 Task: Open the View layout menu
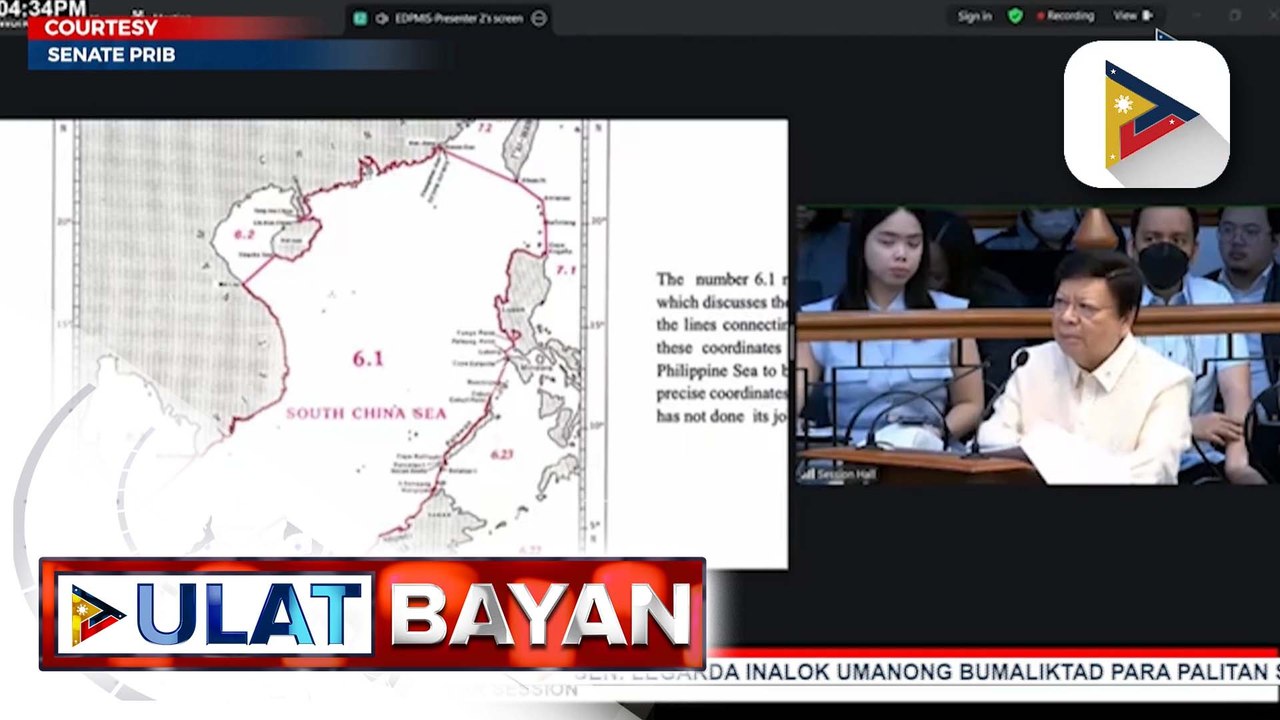coord(1132,16)
